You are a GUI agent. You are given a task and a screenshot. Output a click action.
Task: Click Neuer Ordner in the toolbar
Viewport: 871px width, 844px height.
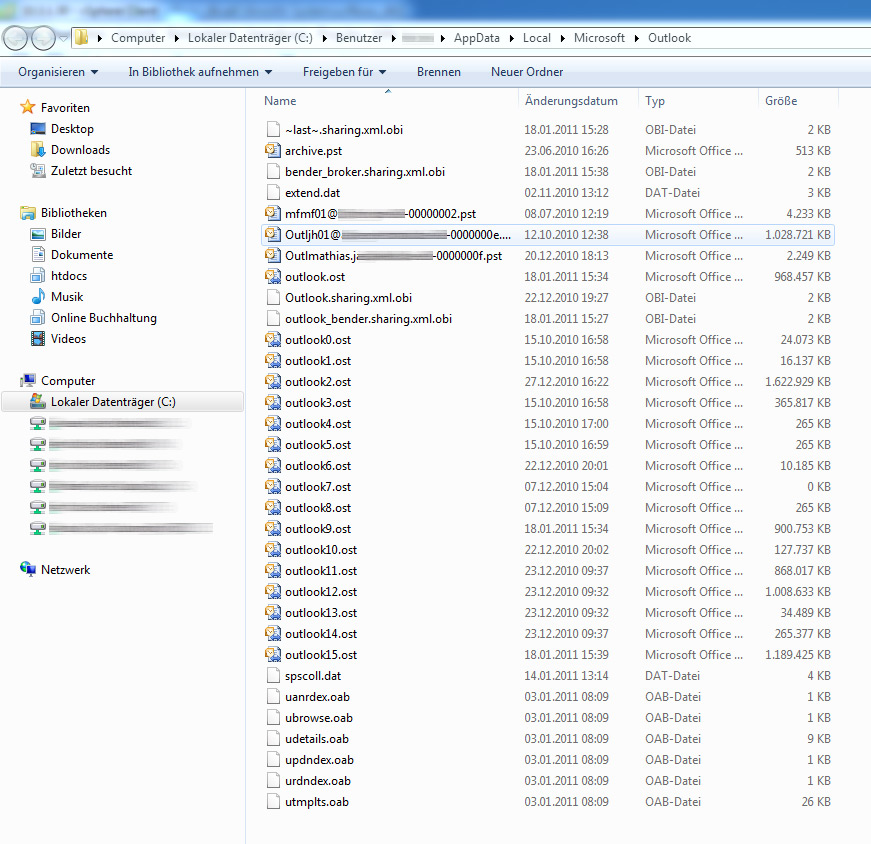[x=527, y=72]
